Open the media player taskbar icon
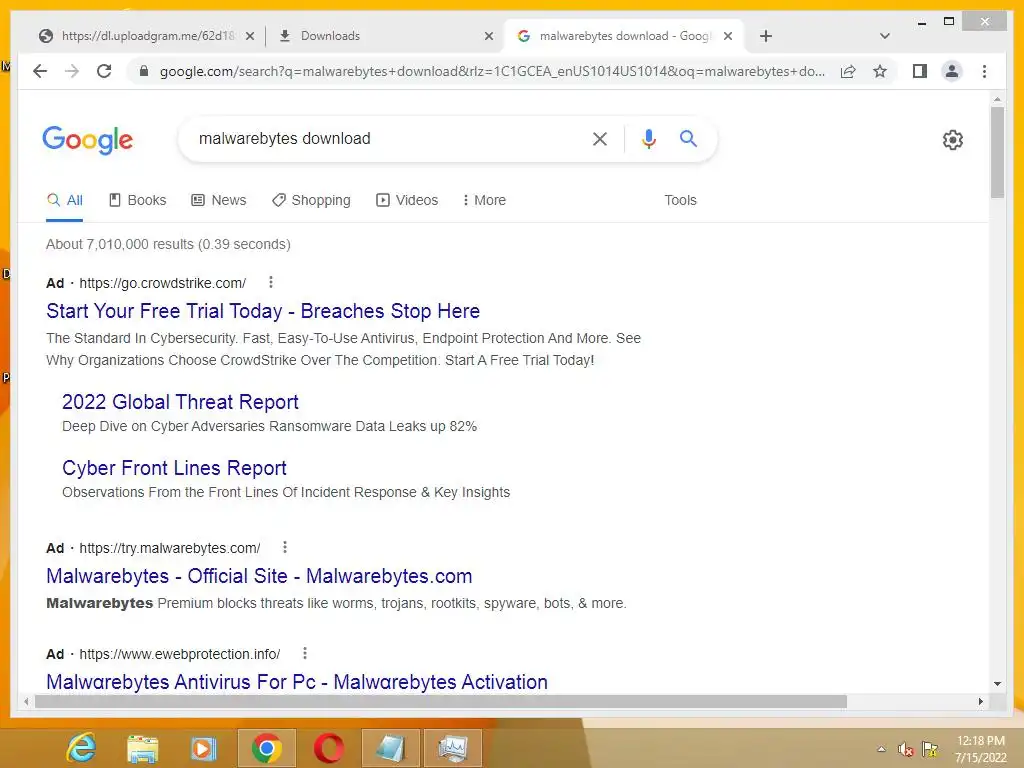 click(x=203, y=747)
